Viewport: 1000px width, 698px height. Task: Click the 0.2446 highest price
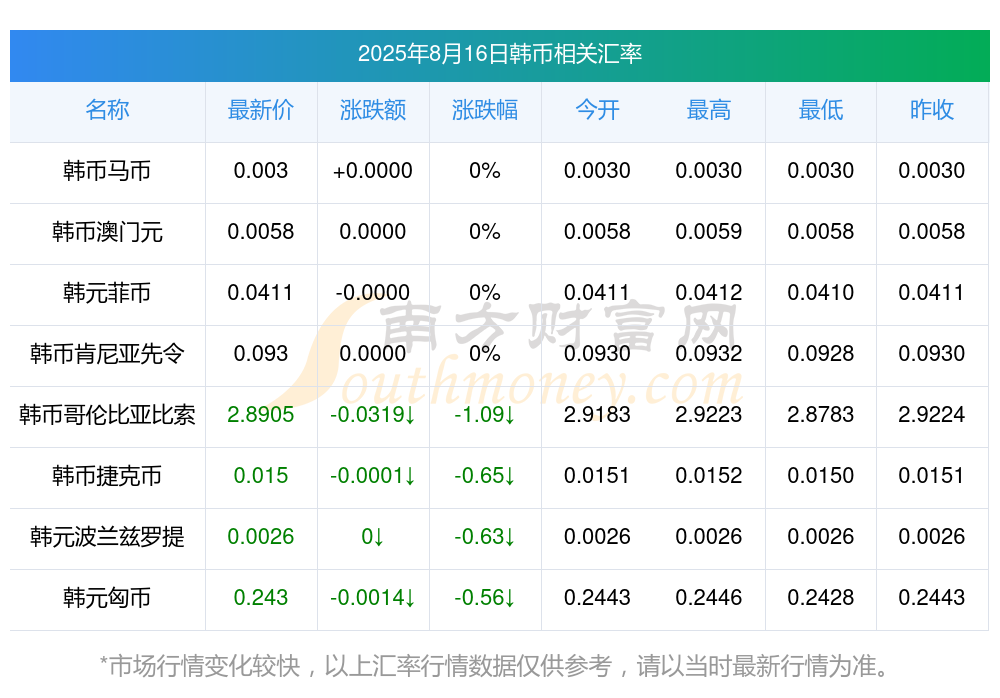click(x=709, y=598)
